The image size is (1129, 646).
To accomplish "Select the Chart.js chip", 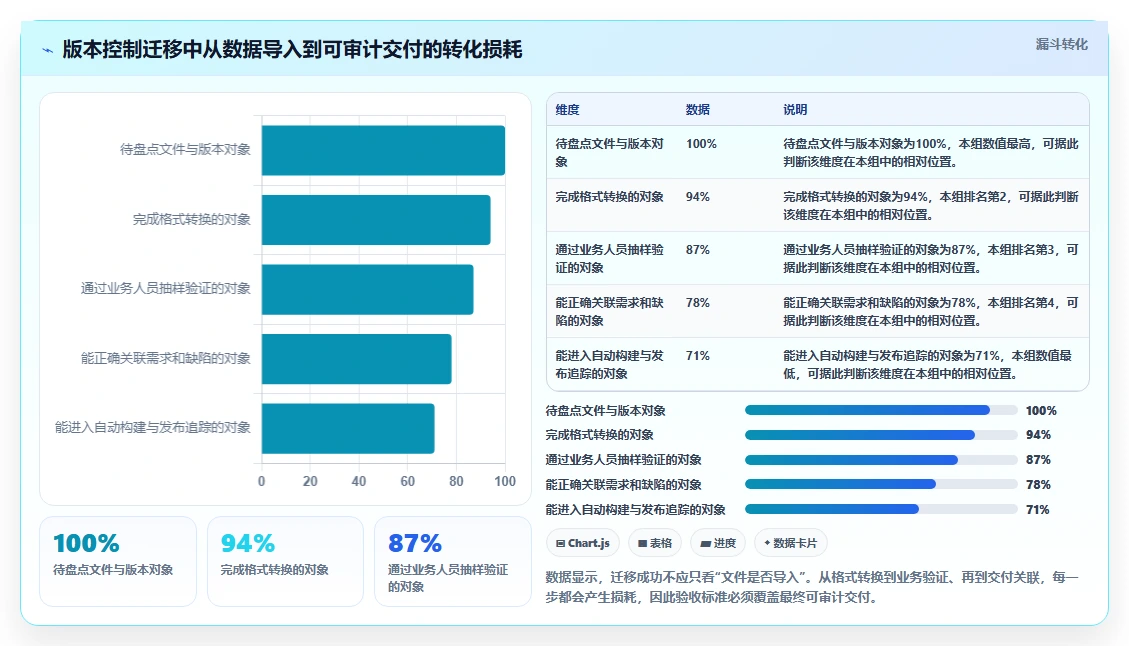I will click(x=583, y=543).
